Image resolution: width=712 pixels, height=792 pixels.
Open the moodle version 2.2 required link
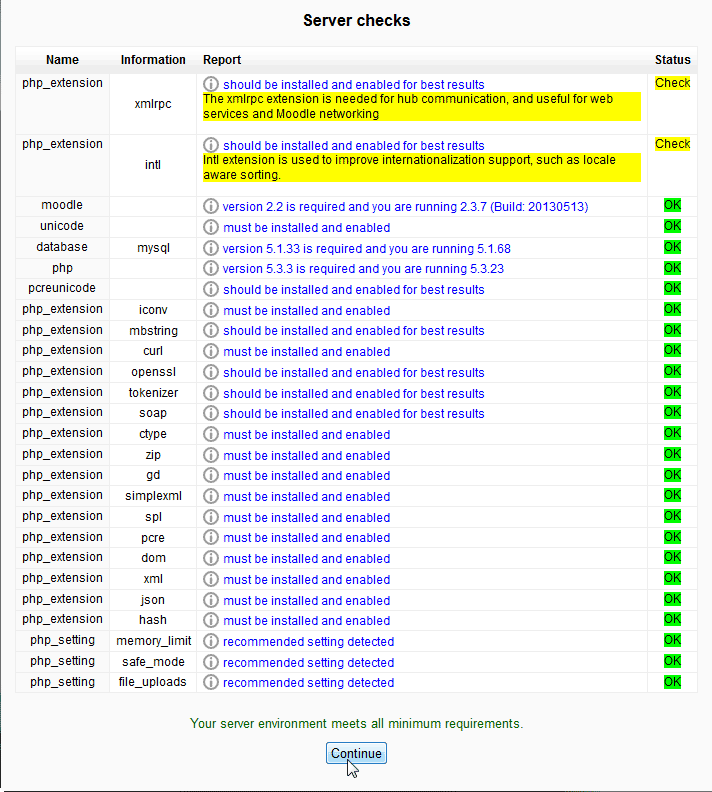click(405, 206)
